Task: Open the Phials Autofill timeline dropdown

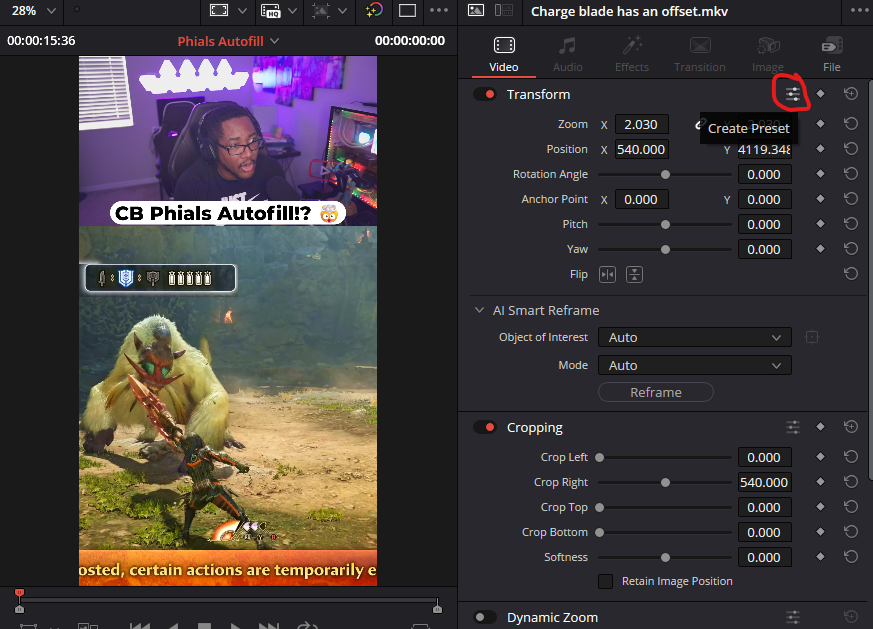Action: [x=228, y=41]
